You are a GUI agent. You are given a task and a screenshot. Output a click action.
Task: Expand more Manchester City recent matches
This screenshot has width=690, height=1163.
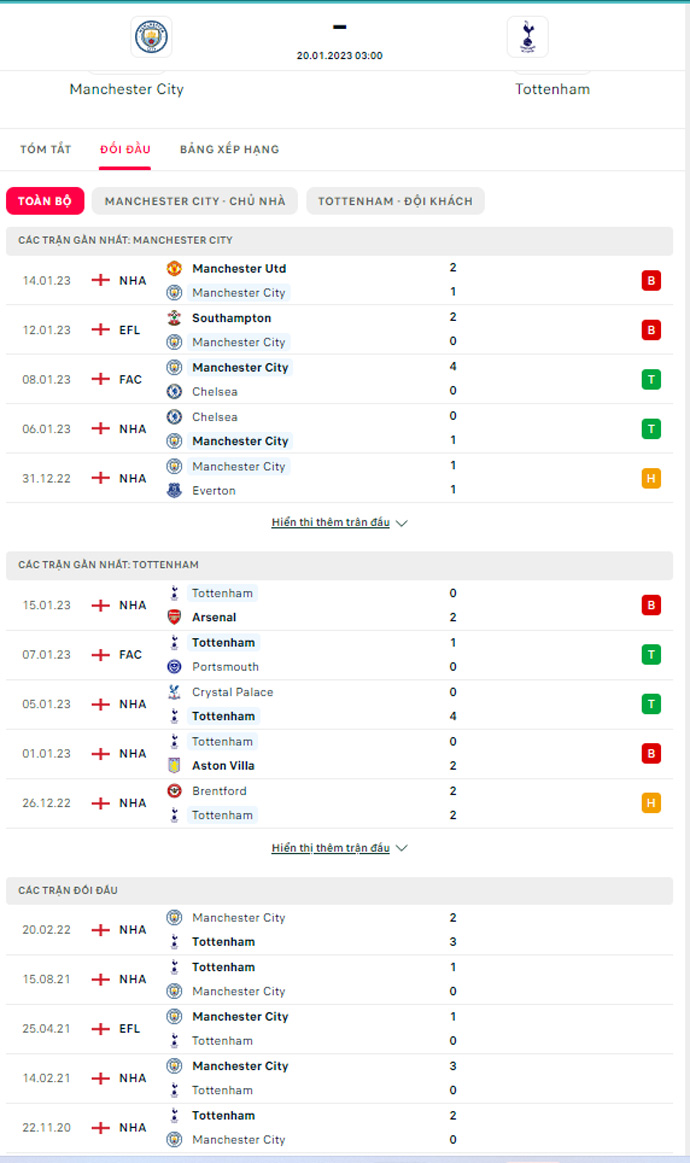(x=339, y=523)
